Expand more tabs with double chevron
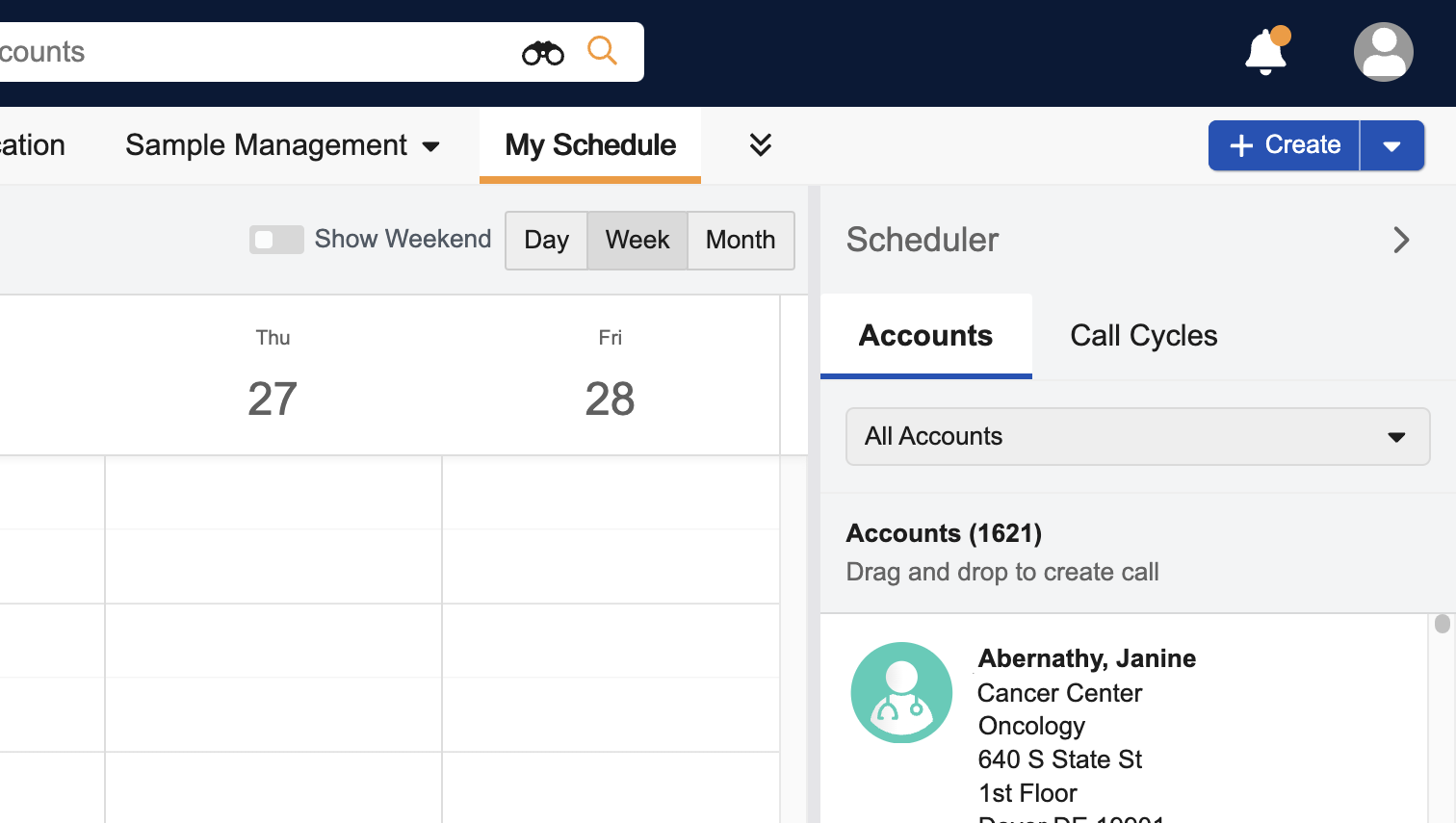This screenshot has height=823, width=1456. pyautogui.click(x=760, y=145)
